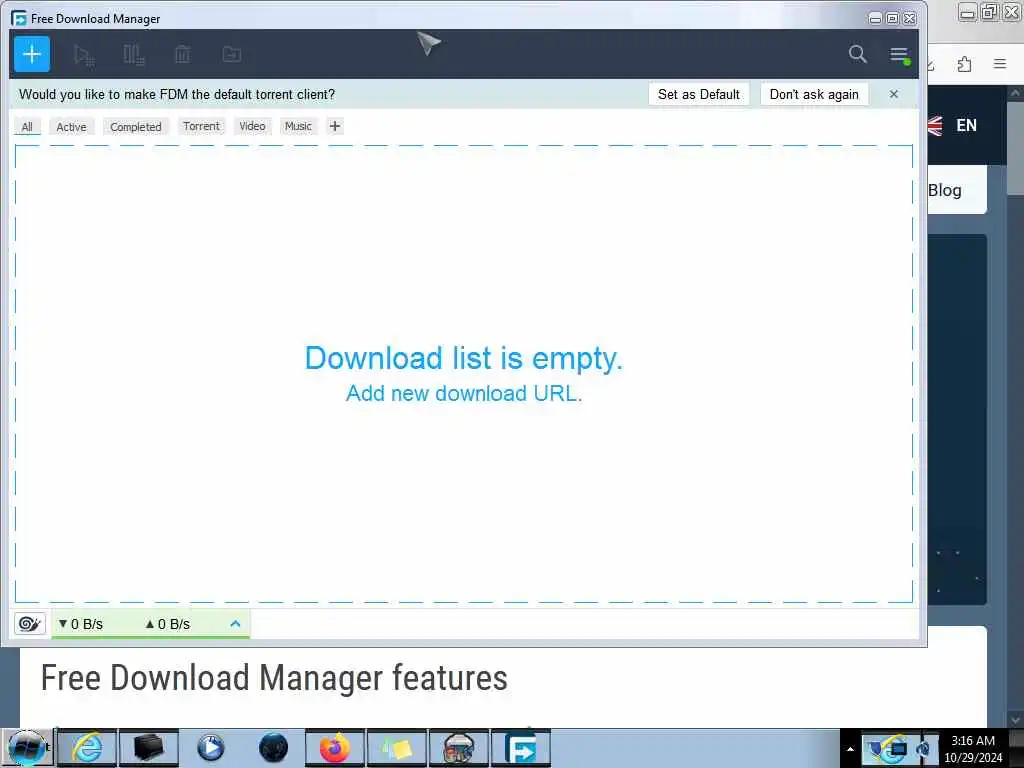The height and width of the screenshot is (768, 1024).
Task: Open Internet Explorer from taskbar
Action: 87,748
